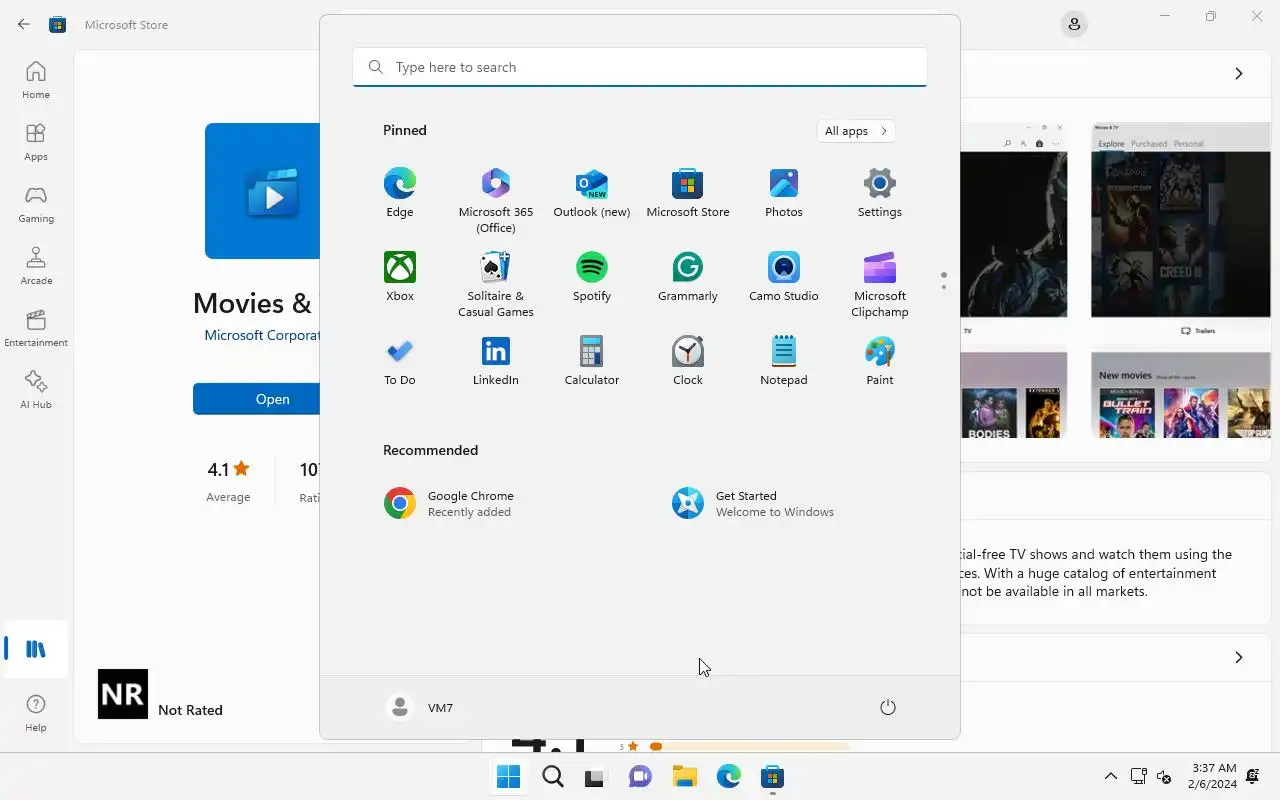
Task: Open the Calculator app
Action: tap(592, 360)
